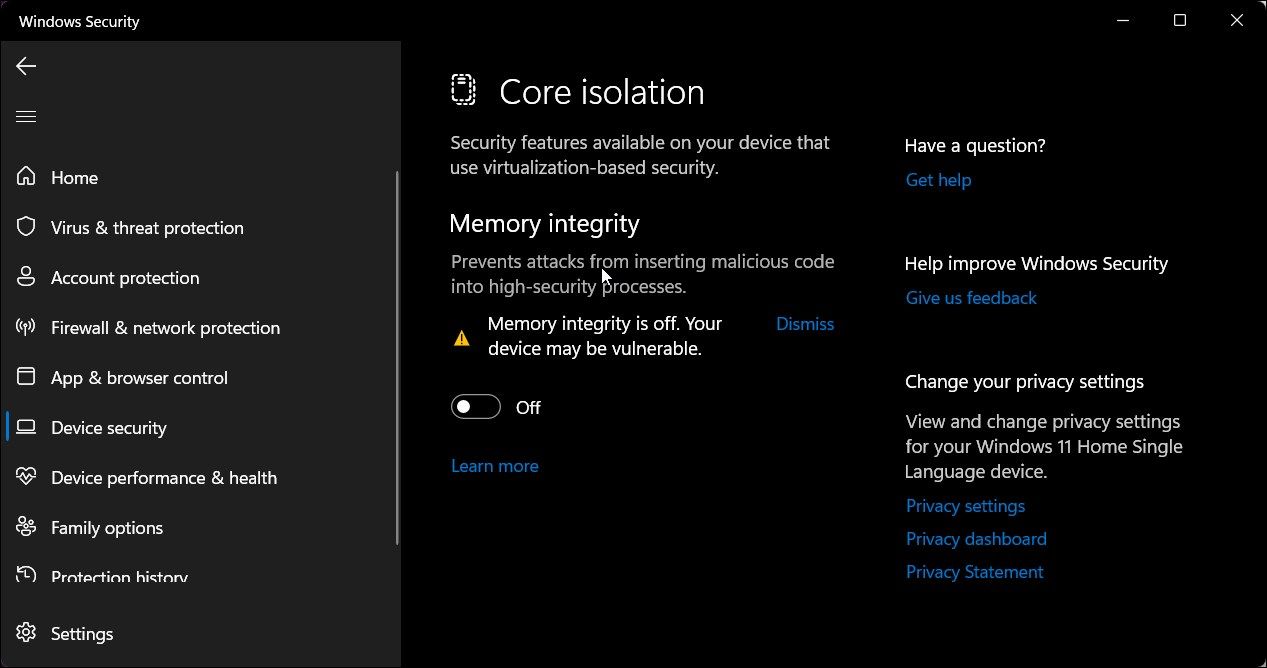Image resolution: width=1267 pixels, height=668 pixels.
Task: Click 'Memory integrity is off' warning text
Action: click(605, 336)
